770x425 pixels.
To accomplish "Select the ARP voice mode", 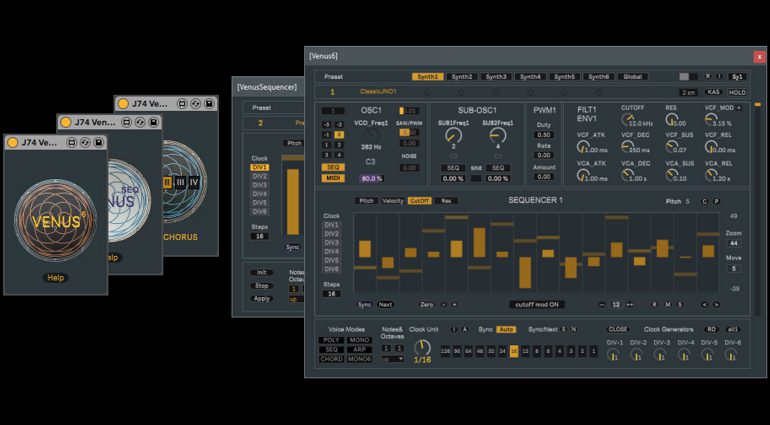I will pyautogui.click(x=359, y=348).
